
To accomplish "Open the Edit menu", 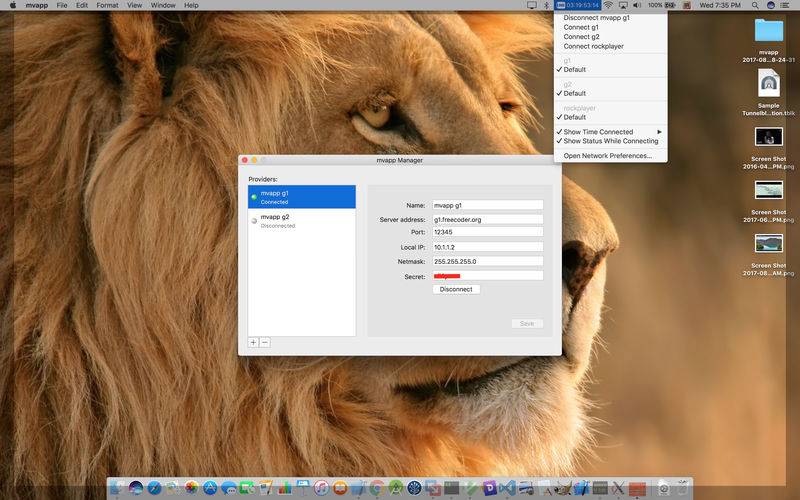I will [x=82, y=5].
